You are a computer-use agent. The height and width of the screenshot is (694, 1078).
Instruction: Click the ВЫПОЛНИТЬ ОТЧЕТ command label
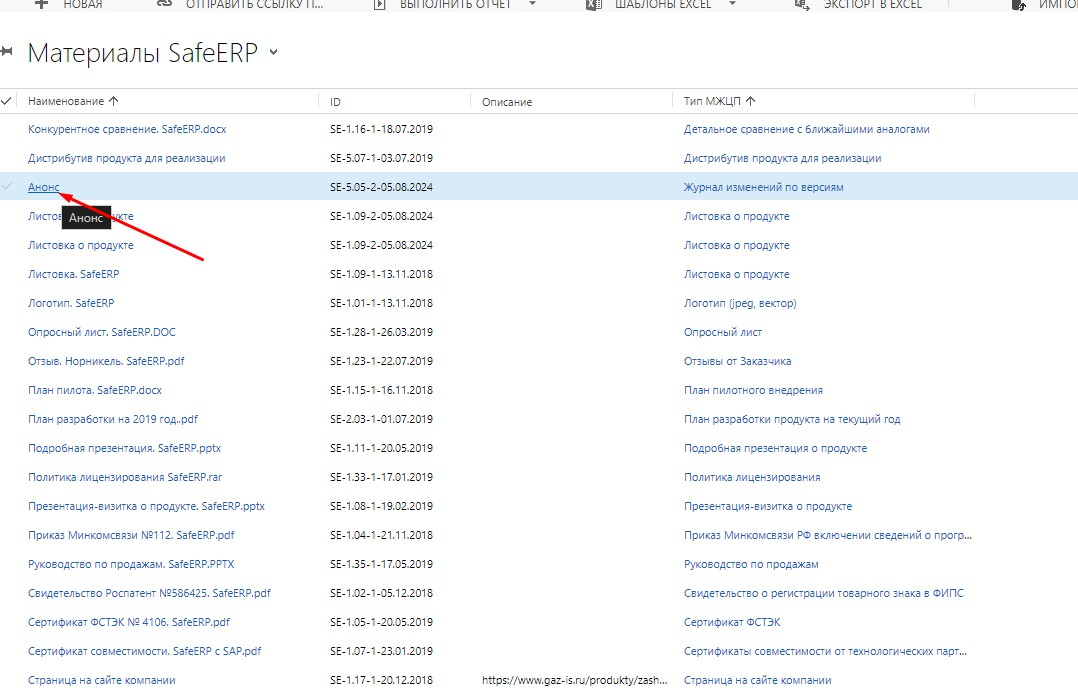tap(456, 4)
